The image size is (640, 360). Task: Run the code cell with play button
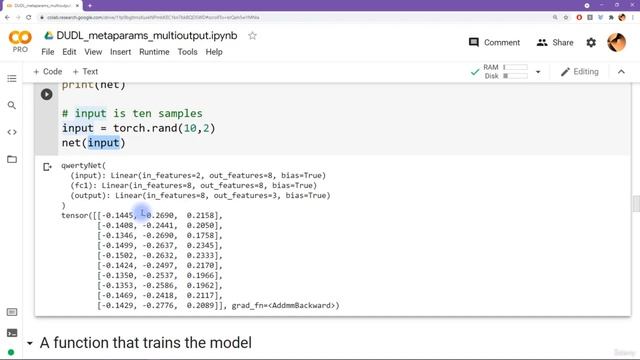coord(47,94)
